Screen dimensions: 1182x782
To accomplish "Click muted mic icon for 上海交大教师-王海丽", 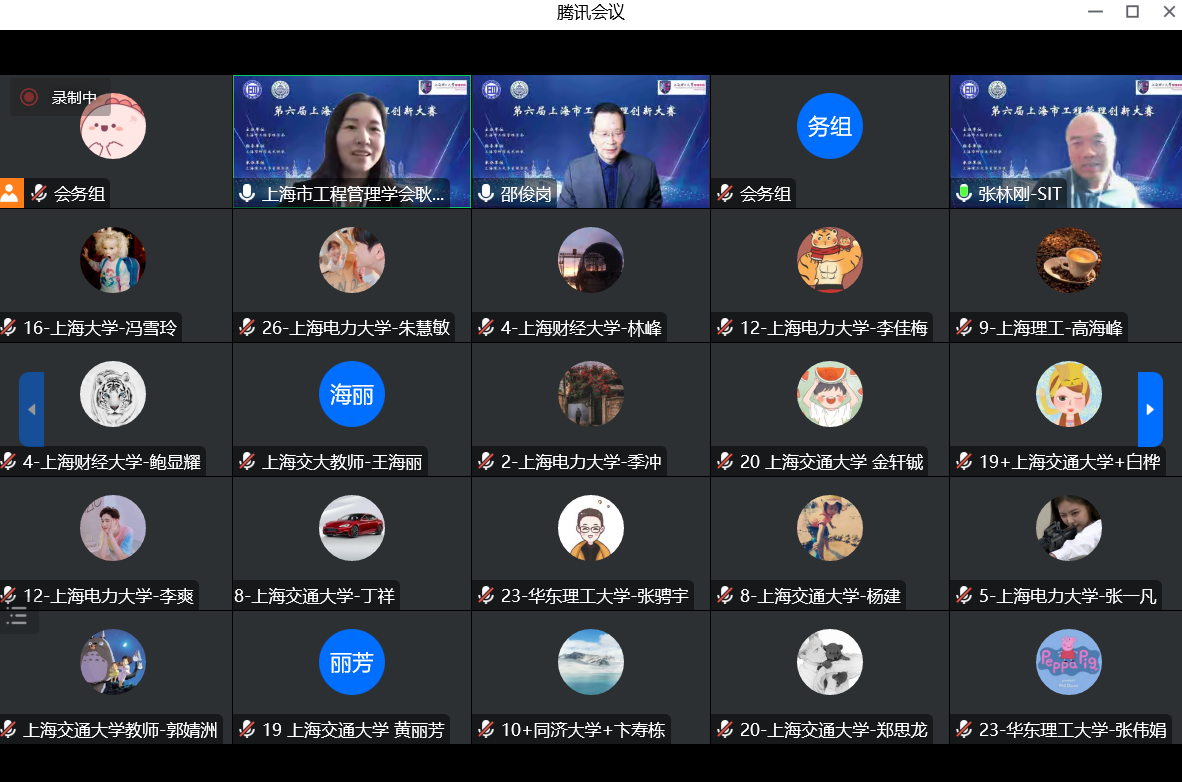I will (x=248, y=461).
